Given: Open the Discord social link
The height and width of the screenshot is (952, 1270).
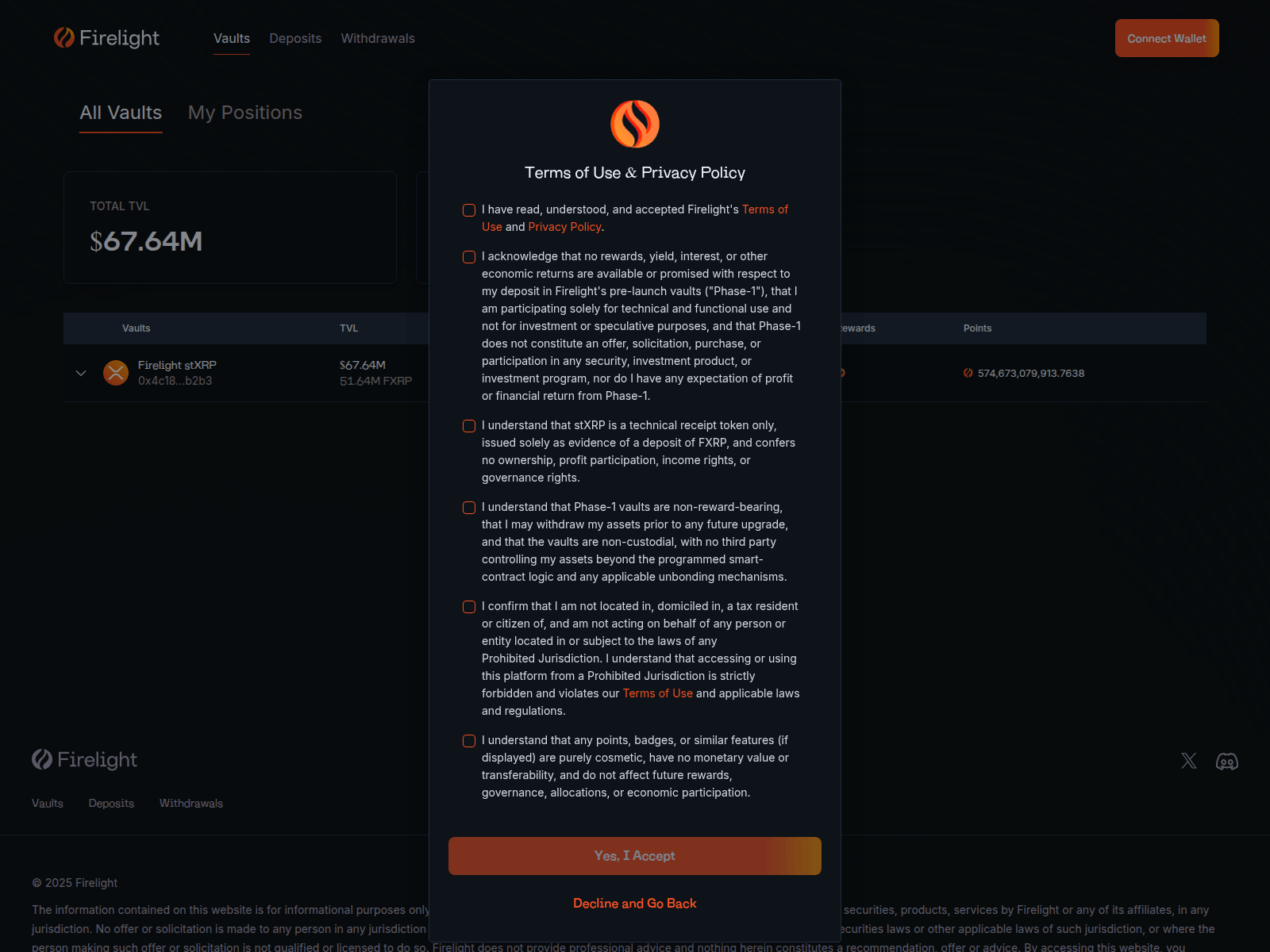Looking at the screenshot, I should 1227,761.
